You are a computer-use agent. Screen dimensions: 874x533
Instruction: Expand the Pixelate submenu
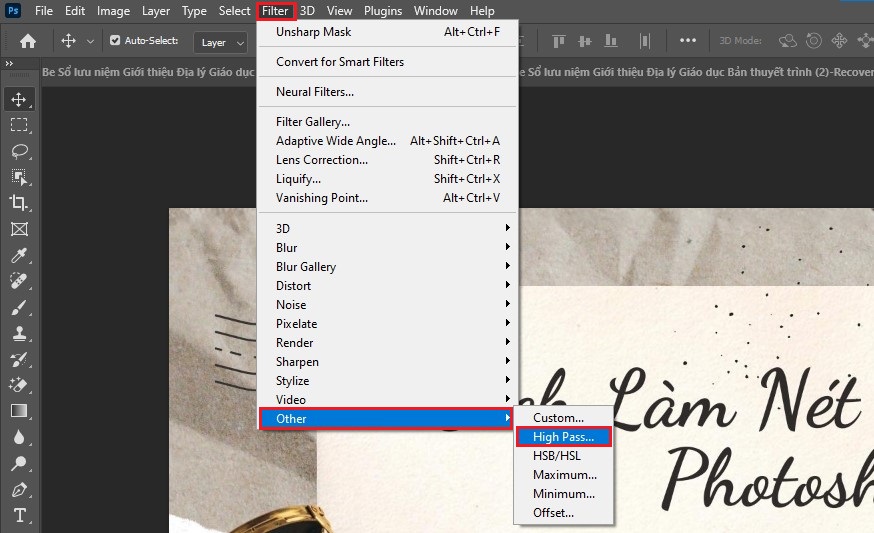coord(386,323)
